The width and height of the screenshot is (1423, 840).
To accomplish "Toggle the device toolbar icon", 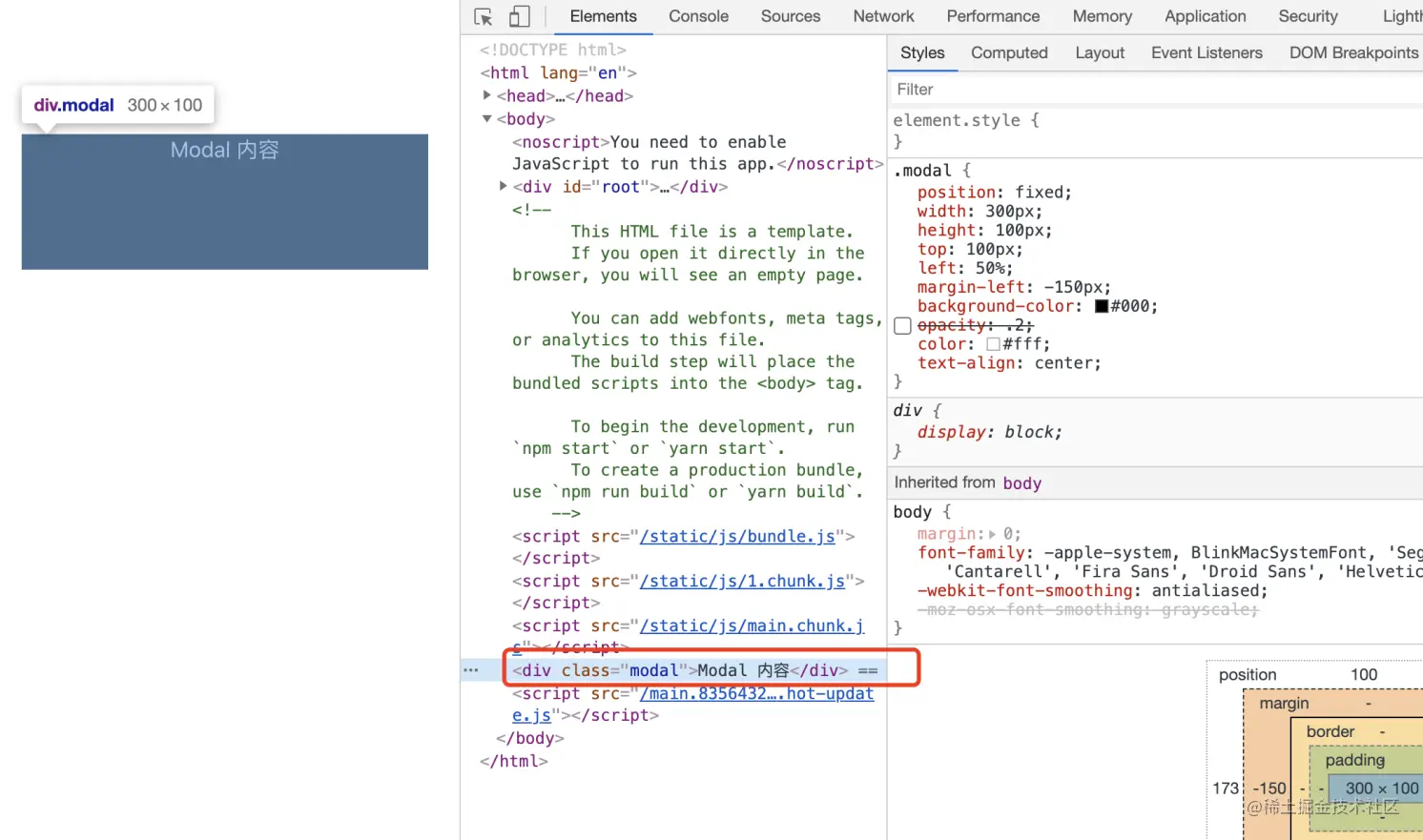I will 519,17.
